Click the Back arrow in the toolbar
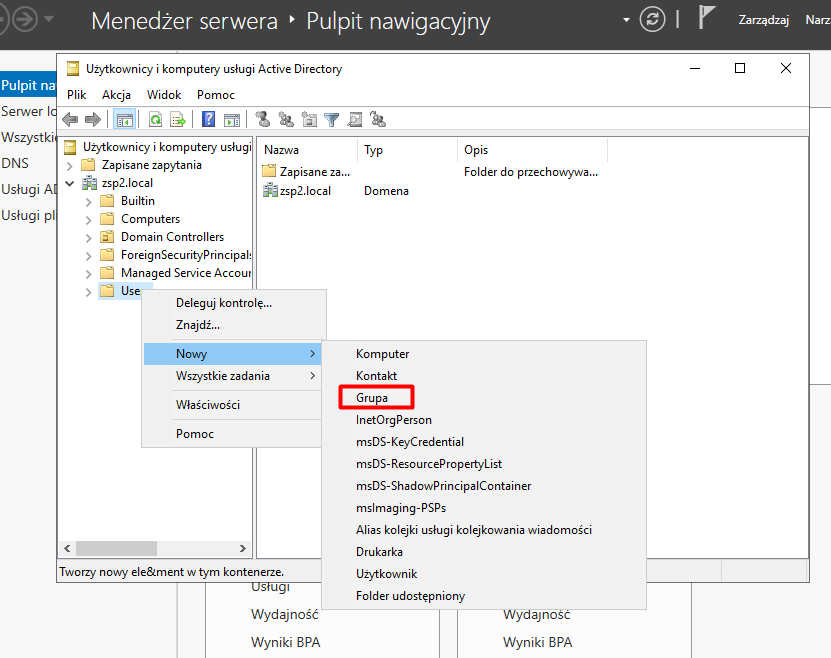 [70, 120]
